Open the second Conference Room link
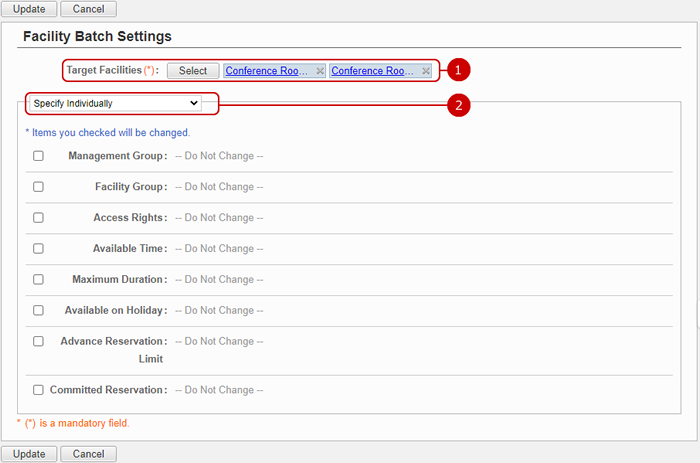Screen dimensions: 700x463 [x=372, y=71]
